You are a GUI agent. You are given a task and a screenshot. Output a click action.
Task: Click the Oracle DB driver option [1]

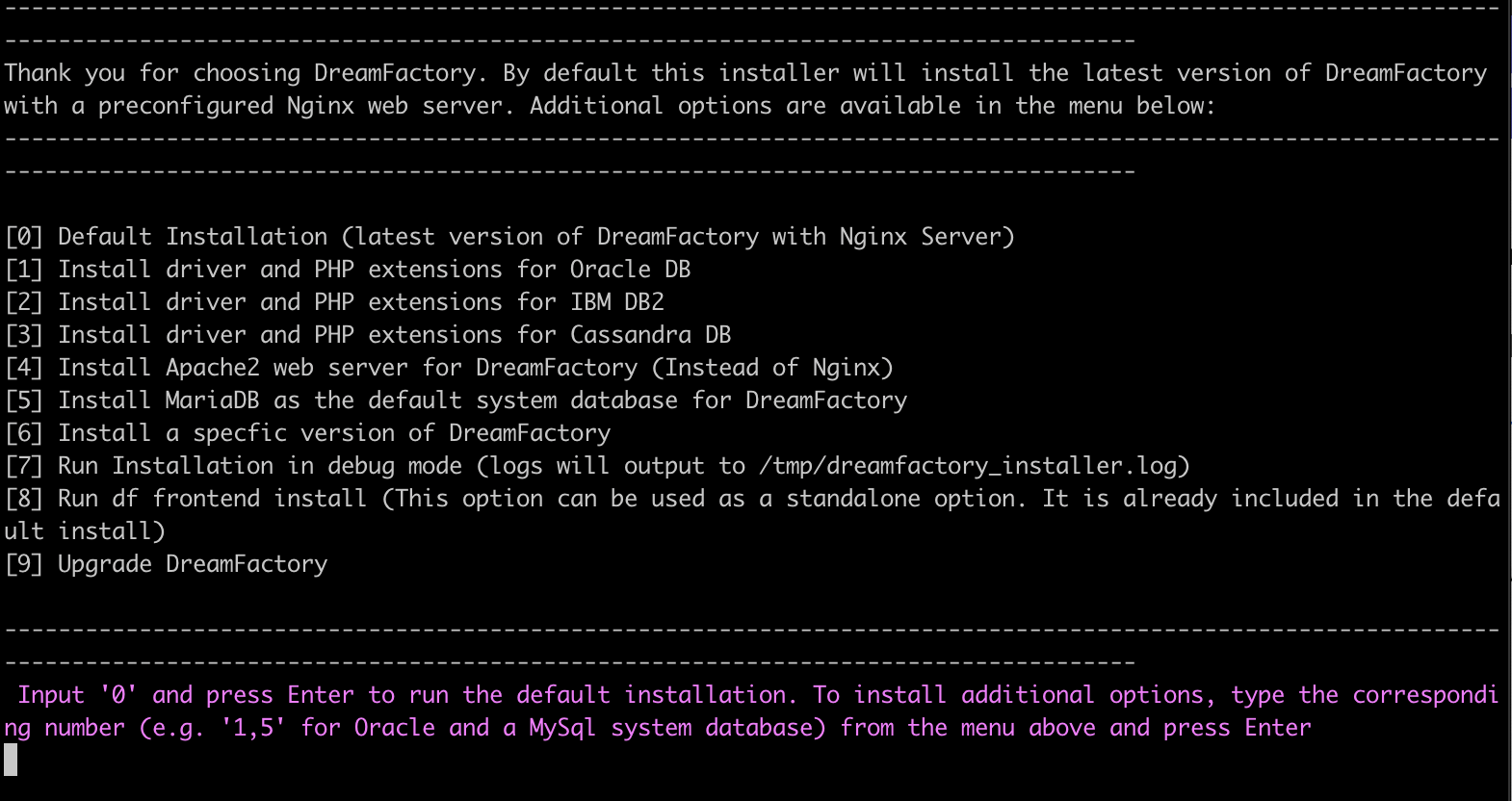click(348, 270)
